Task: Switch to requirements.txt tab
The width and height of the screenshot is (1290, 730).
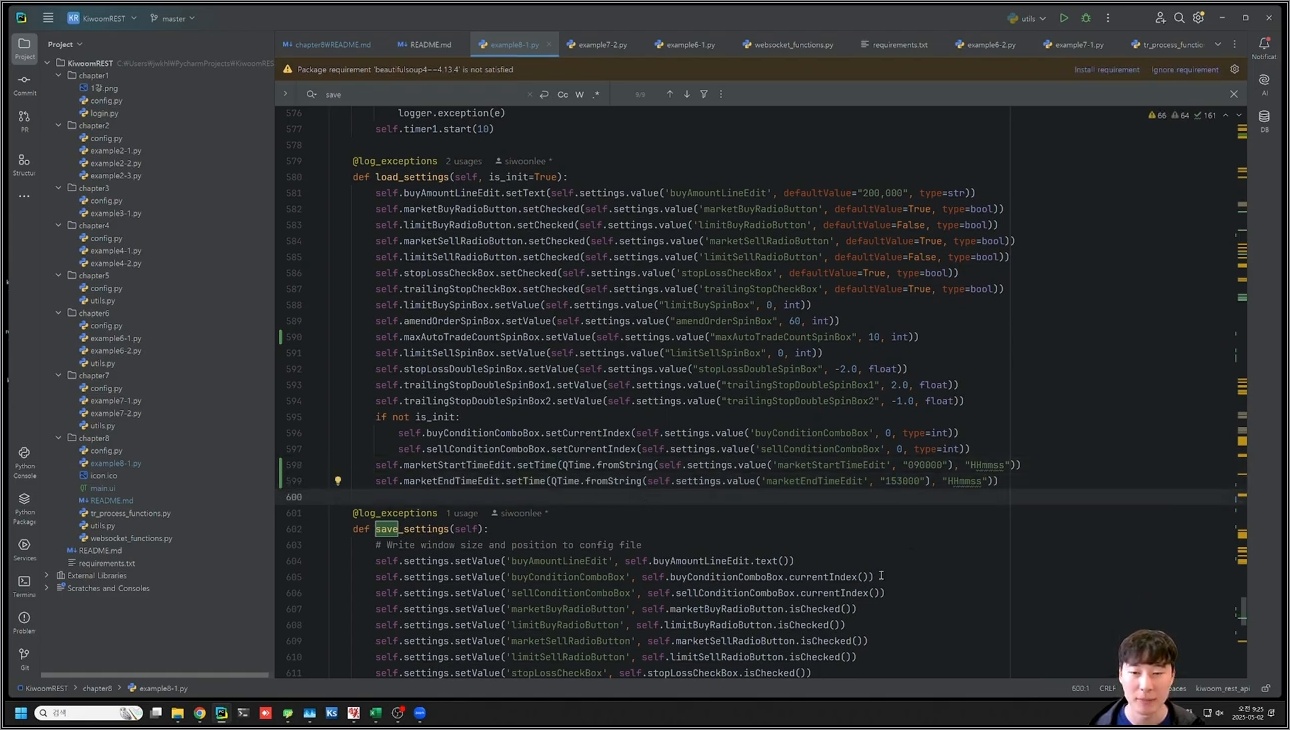Action: tap(894, 44)
